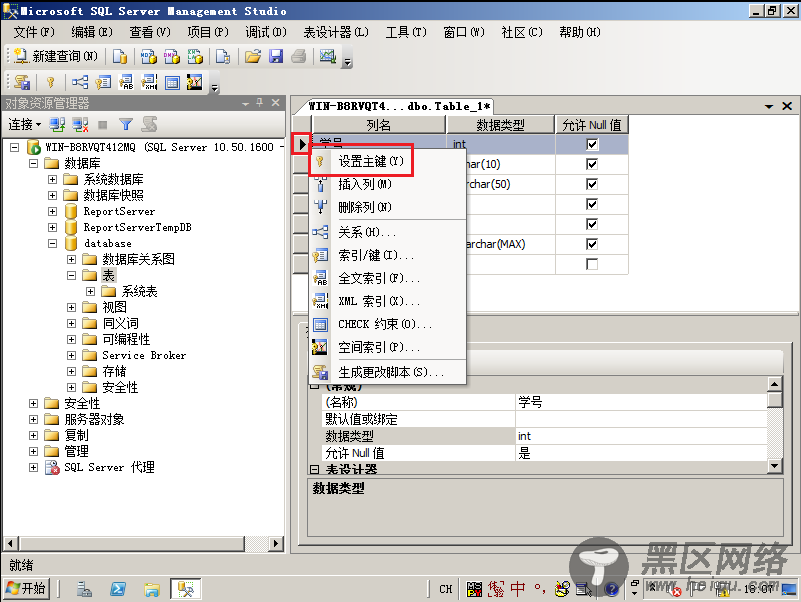Click the manage indexes and keys toolbar icon

103,82
